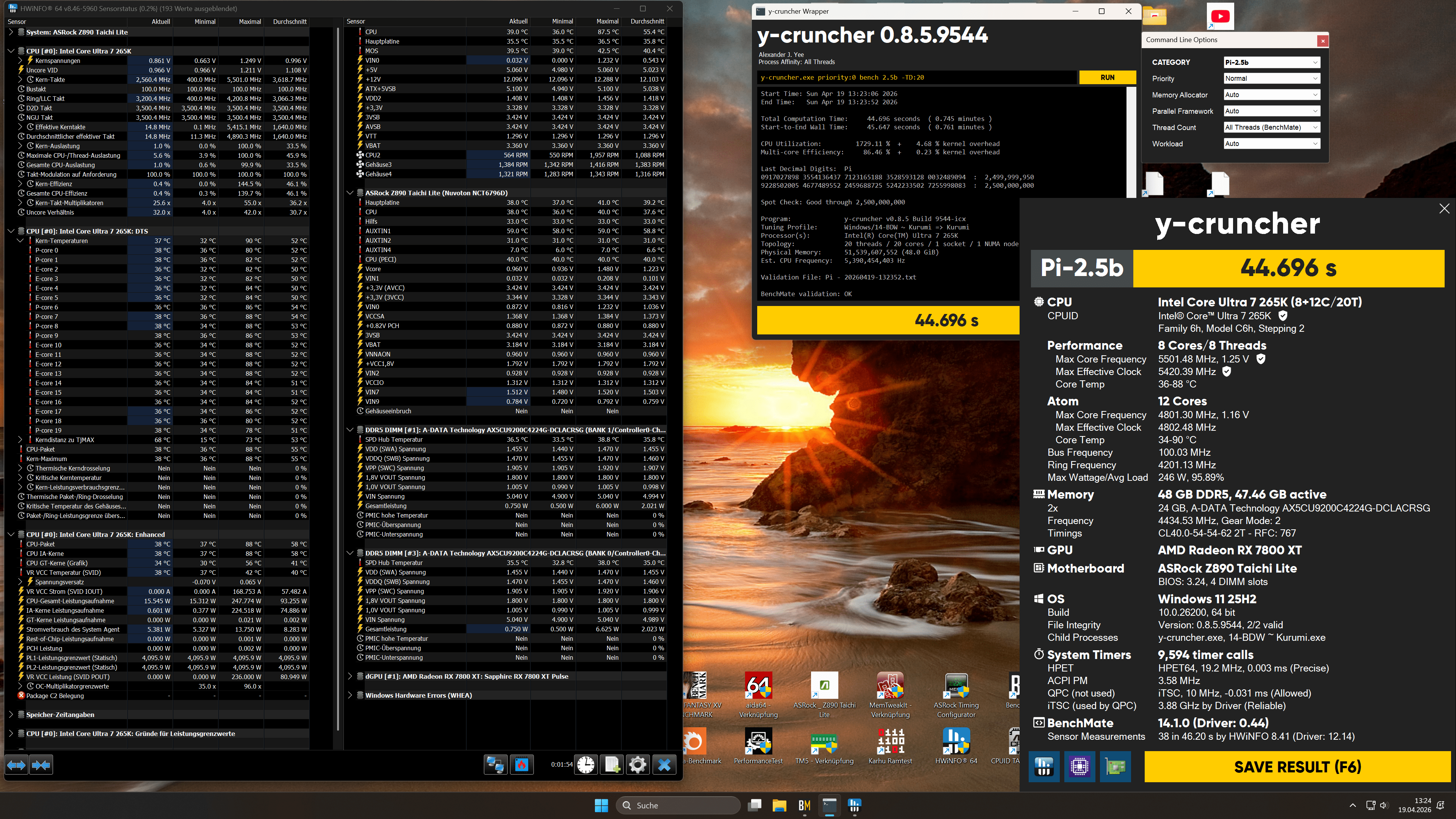Click SAVE RESULT (F6) button

coord(1297,766)
